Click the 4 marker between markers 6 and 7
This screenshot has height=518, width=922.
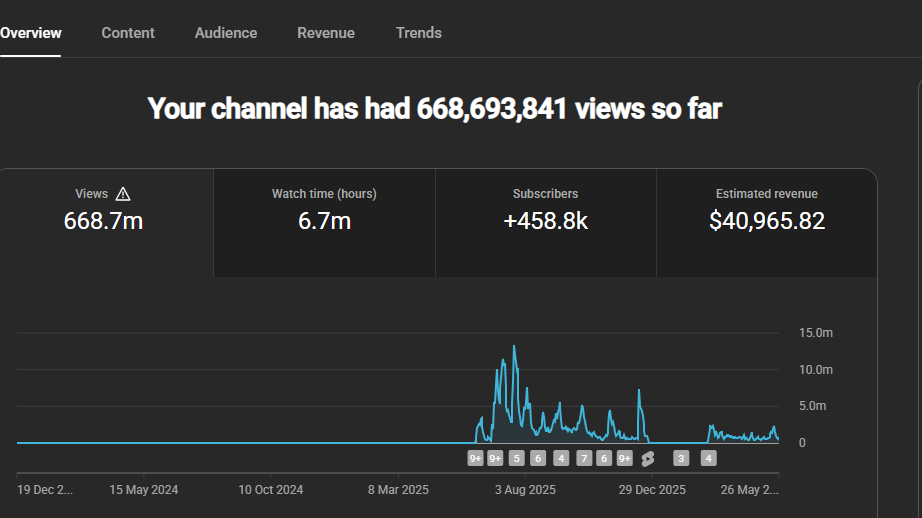pos(561,459)
